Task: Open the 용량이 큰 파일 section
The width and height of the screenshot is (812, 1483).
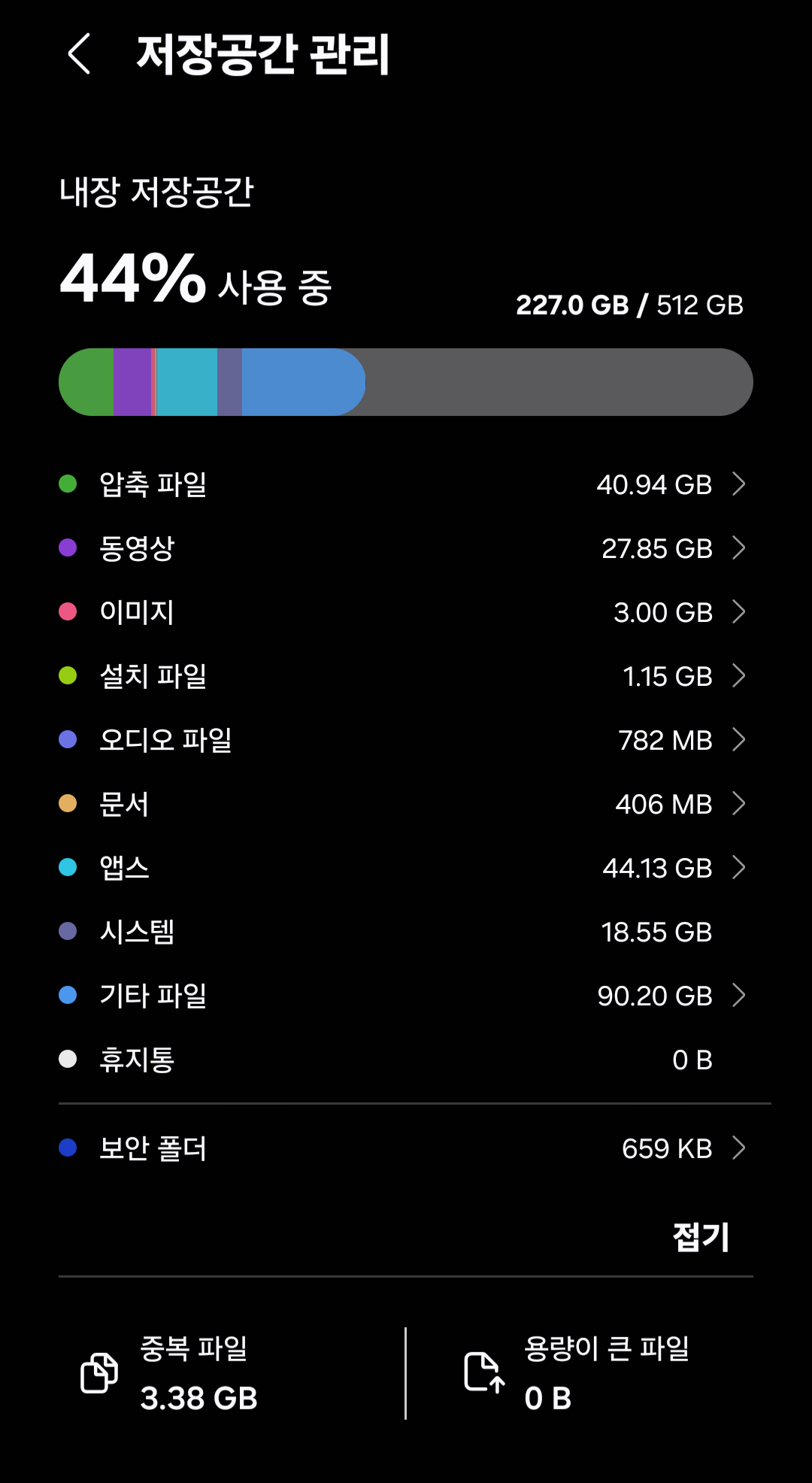Action: [606, 1373]
